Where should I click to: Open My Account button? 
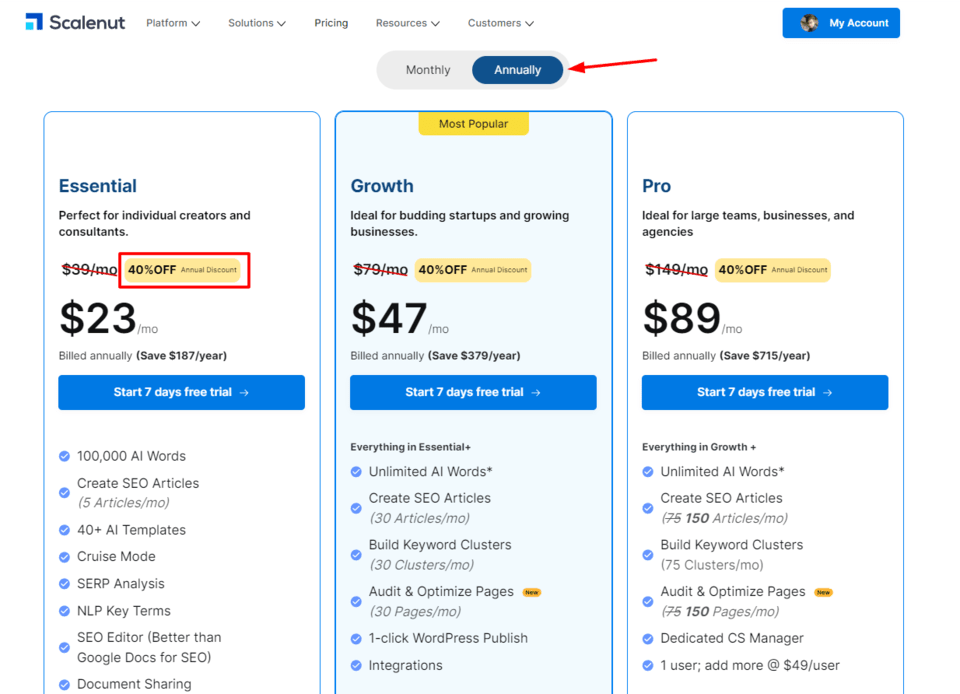(857, 23)
